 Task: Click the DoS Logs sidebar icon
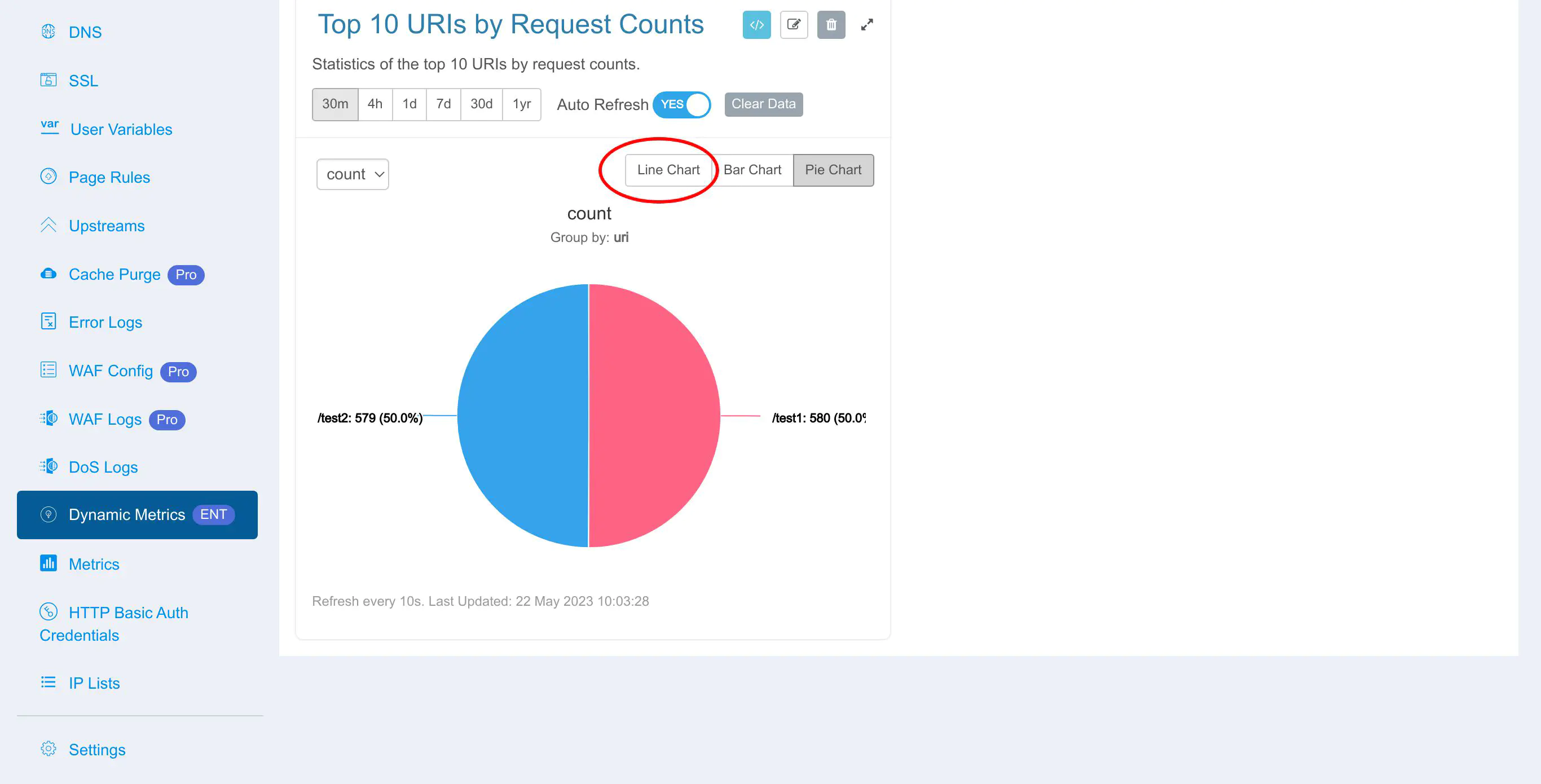click(x=47, y=466)
